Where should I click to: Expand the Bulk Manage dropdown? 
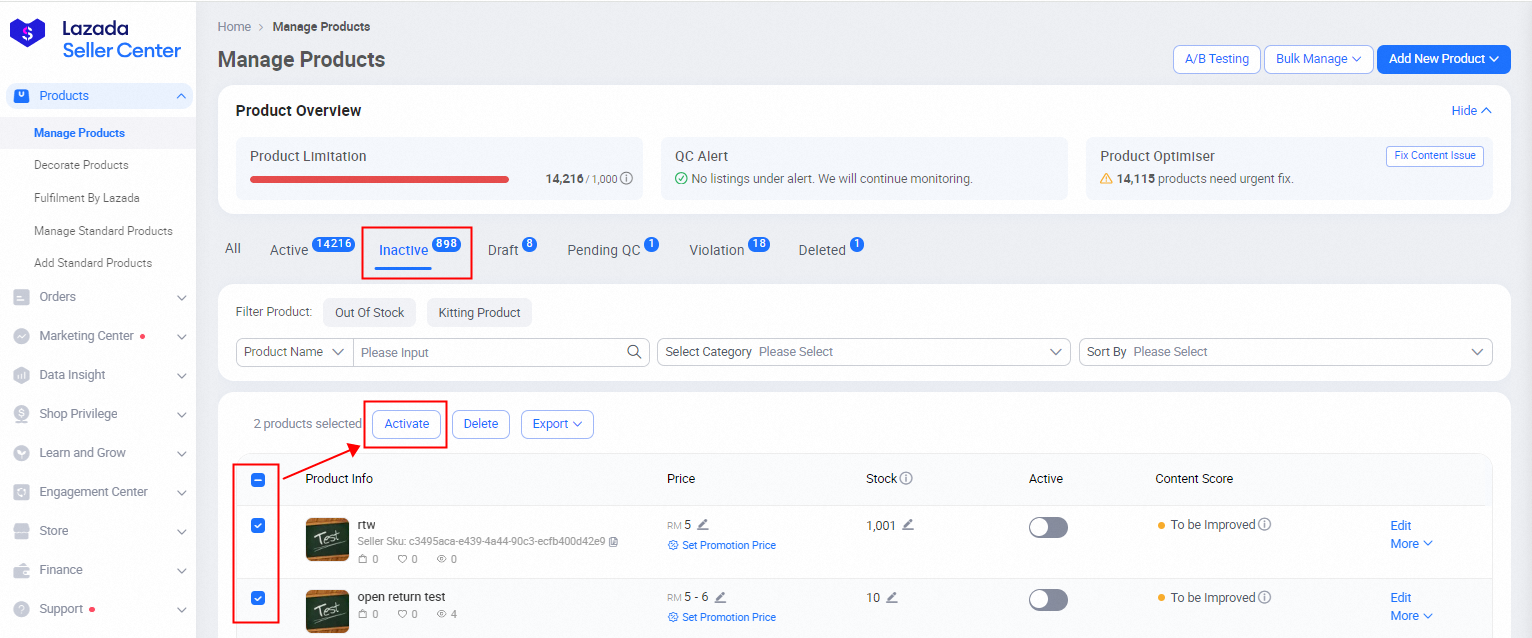coord(1318,59)
